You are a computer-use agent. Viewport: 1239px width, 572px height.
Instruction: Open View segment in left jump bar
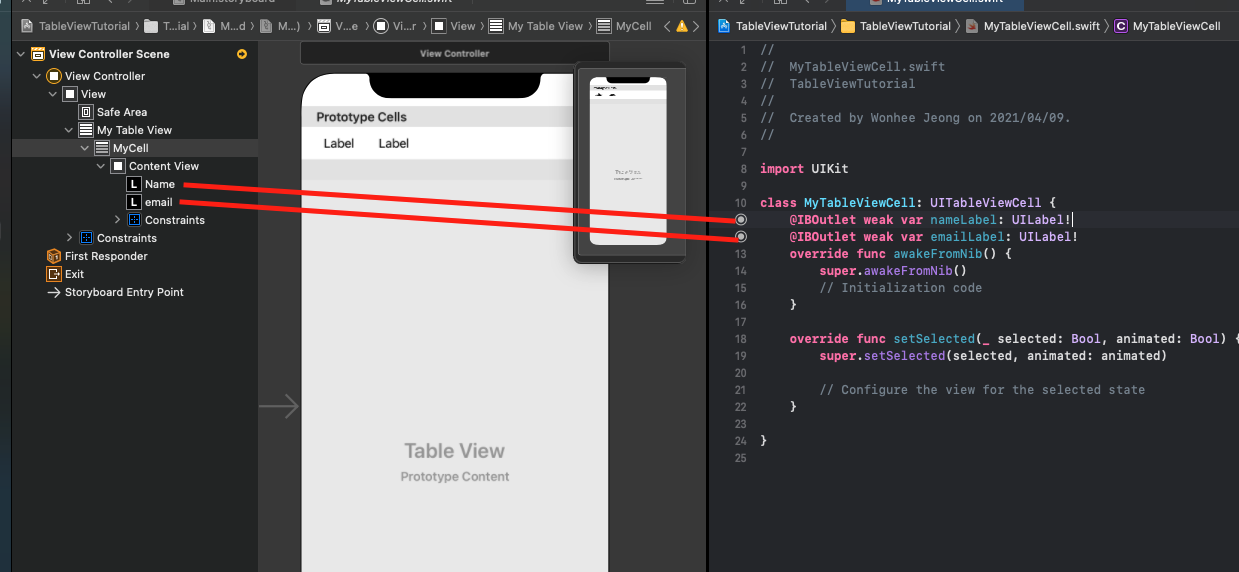pyautogui.click(x=454, y=26)
